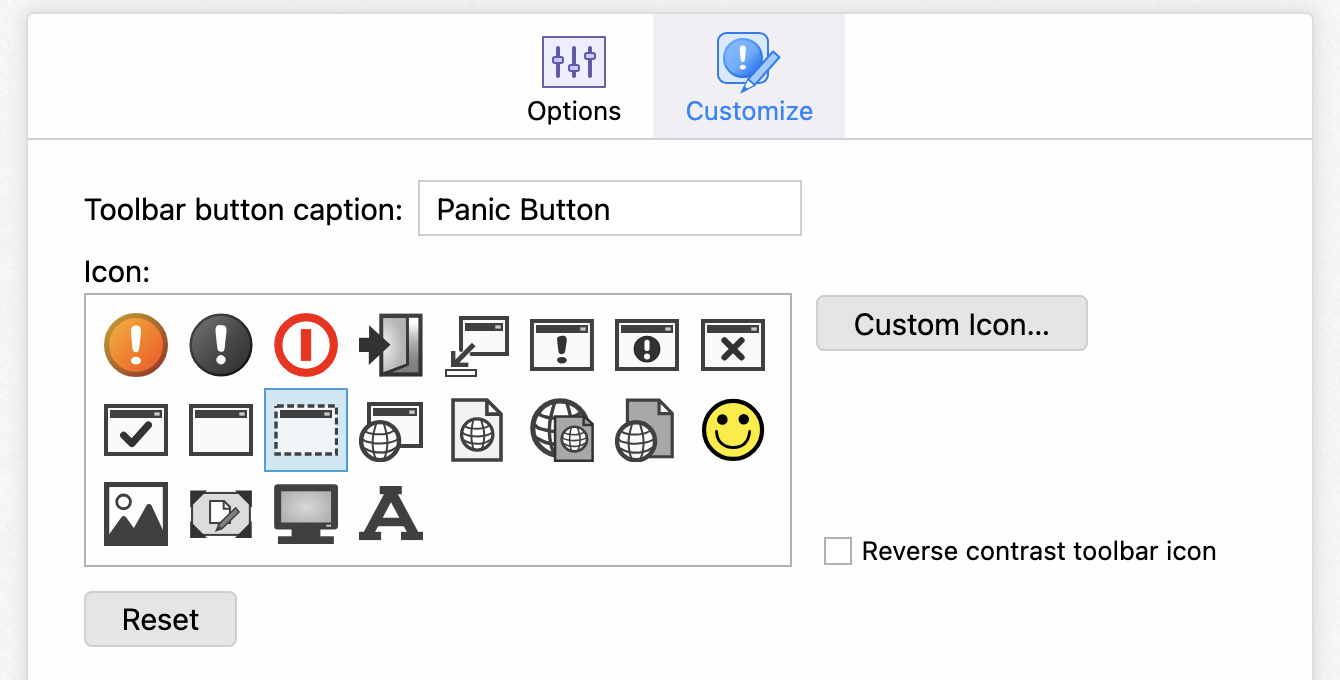
Task: Click the dashed empty window icon
Action: point(306,430)
